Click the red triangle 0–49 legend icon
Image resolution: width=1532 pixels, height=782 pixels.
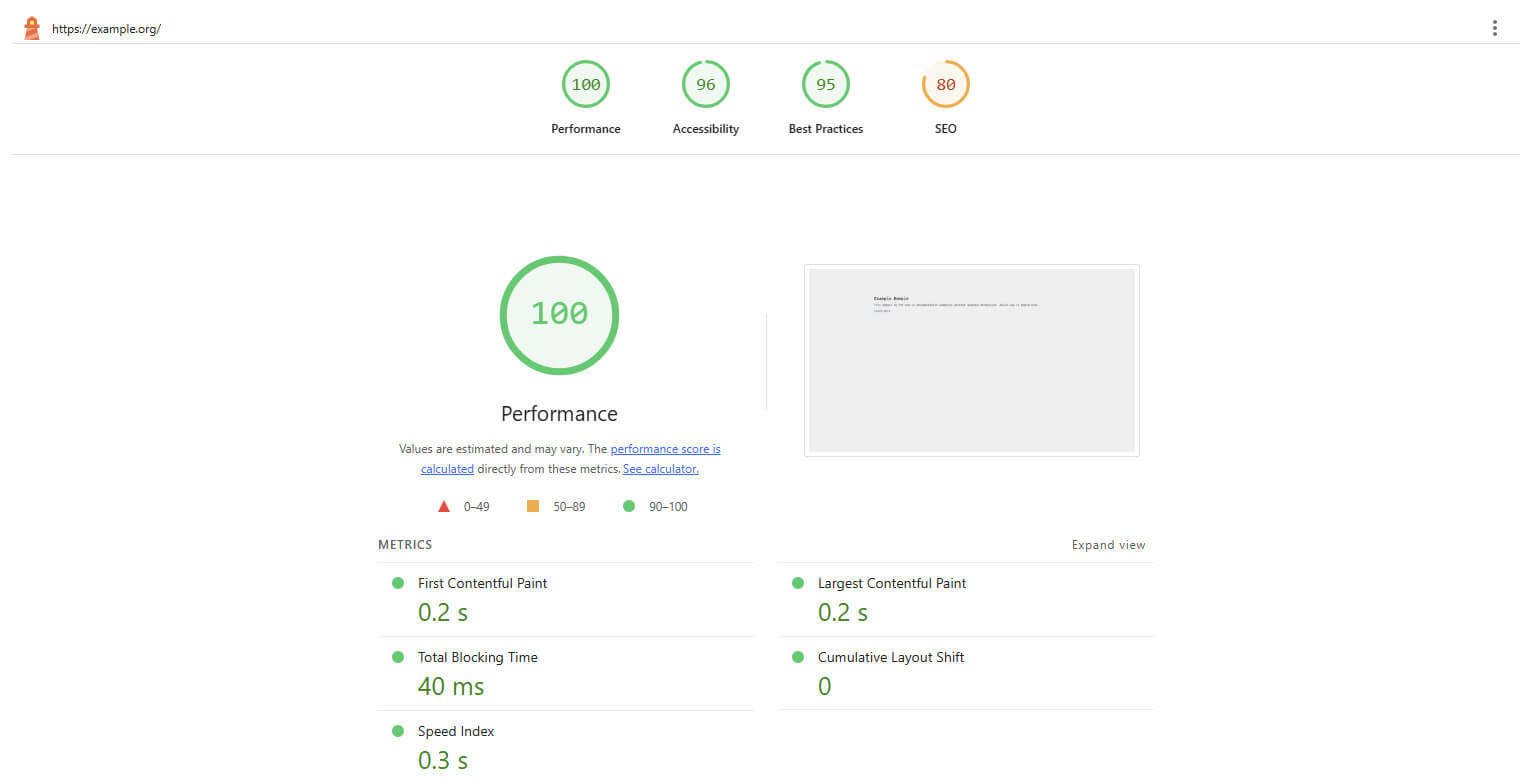tap(444, 506)
